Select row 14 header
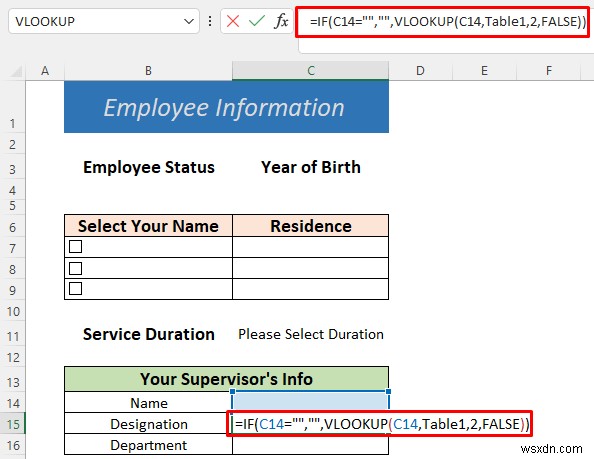 tap(13, 402)
